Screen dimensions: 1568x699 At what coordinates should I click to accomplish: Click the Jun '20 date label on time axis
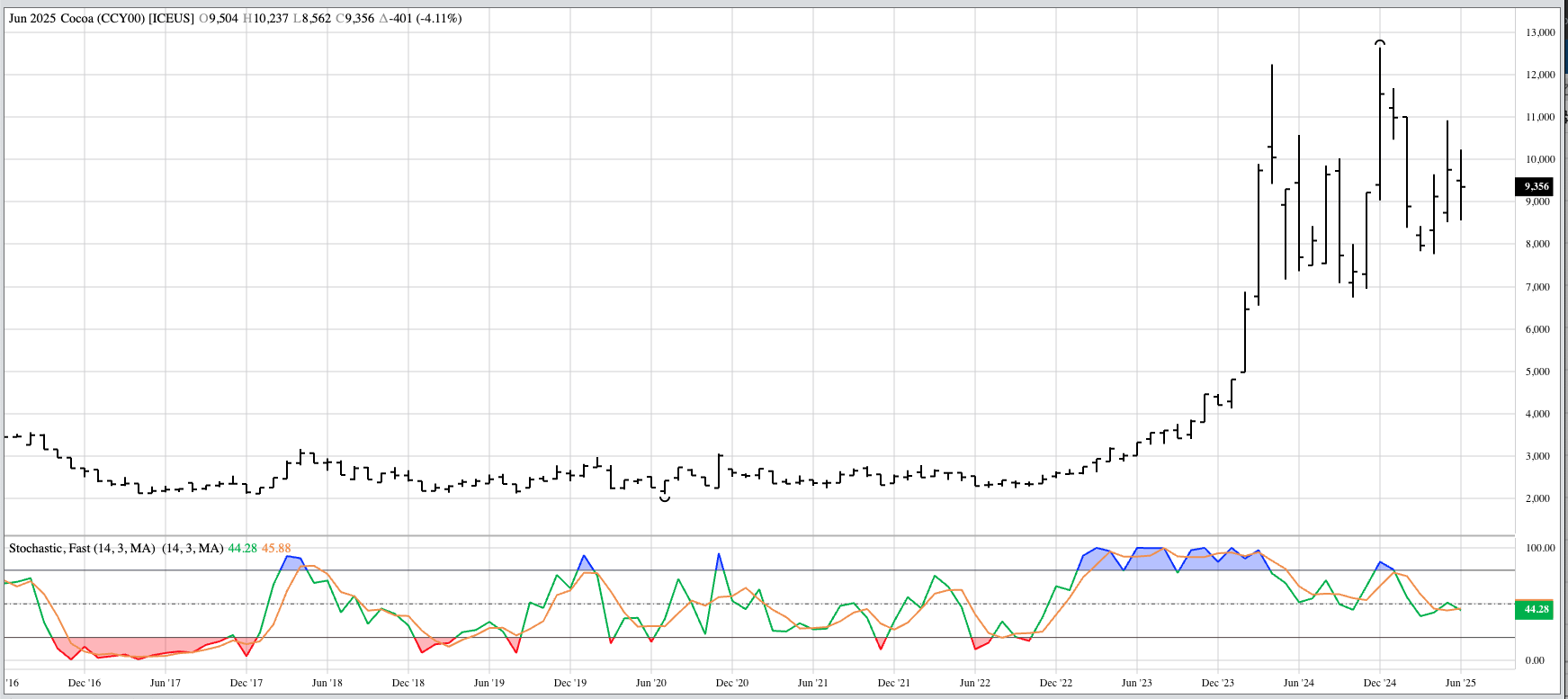[x=650, y=683]
